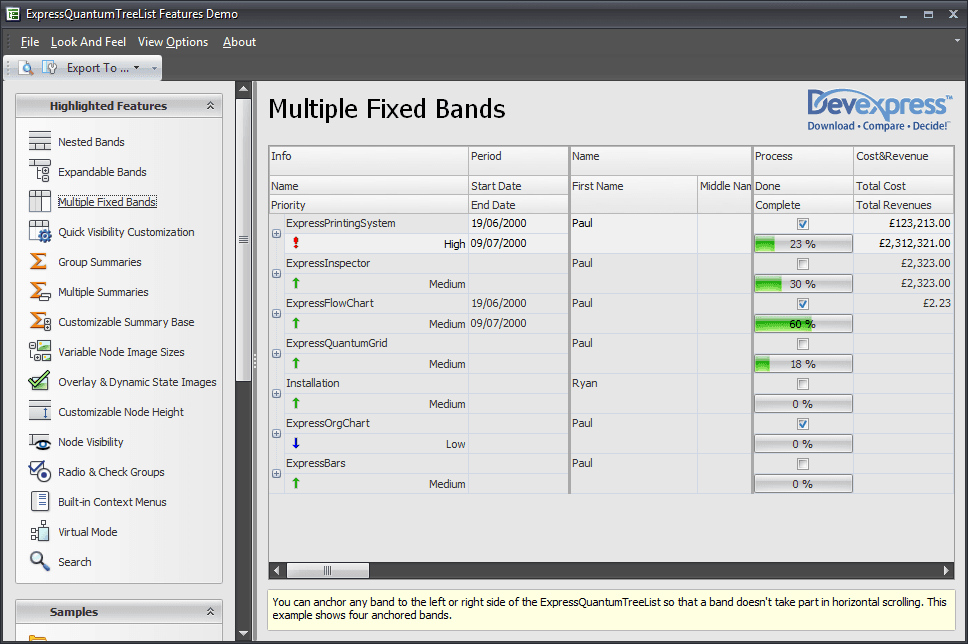Screen dimensions: 968x644
Task: Expand the ExpressOrgChart node
Action: 277,433
